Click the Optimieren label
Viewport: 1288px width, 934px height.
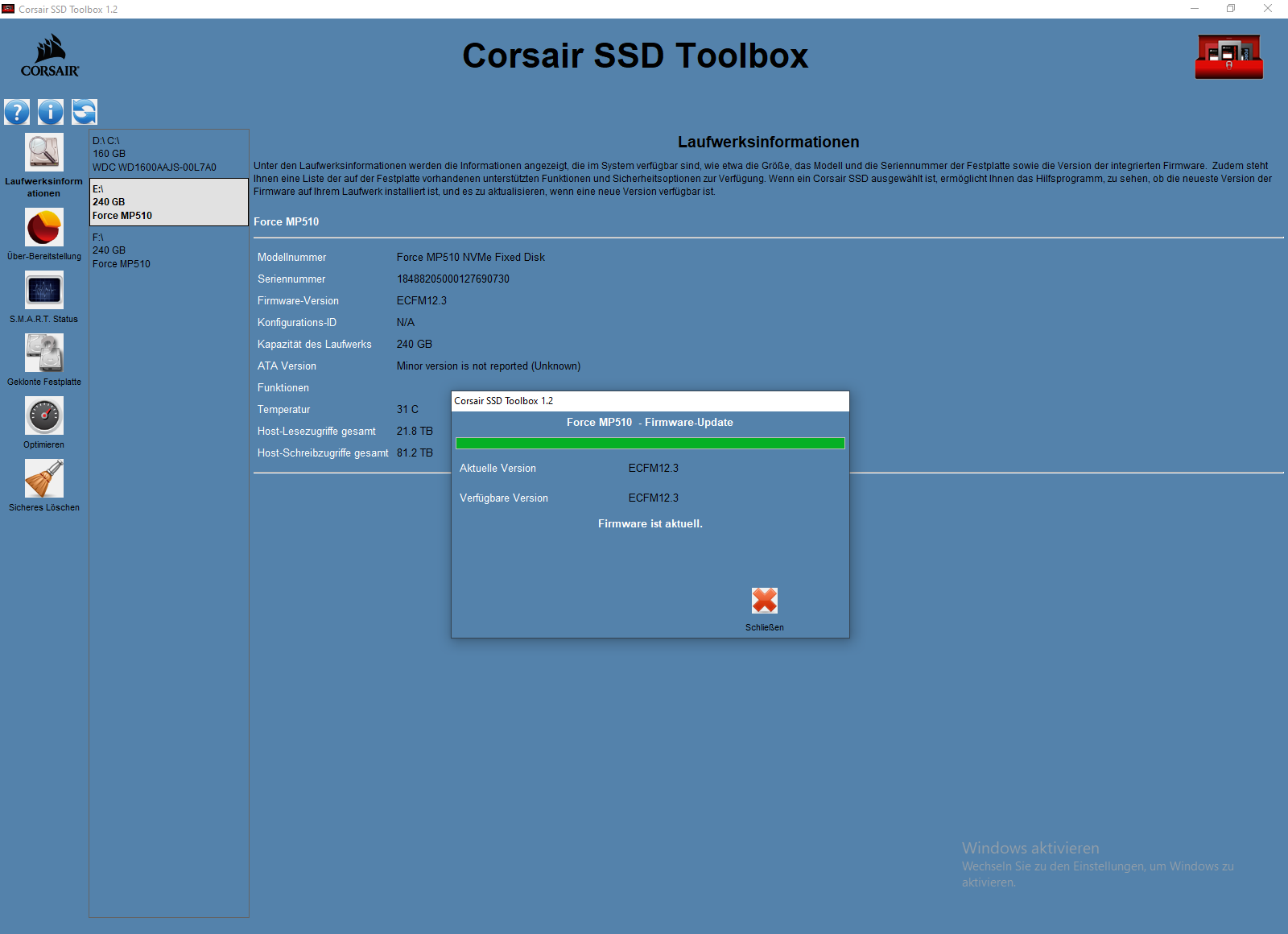(44, 444)
